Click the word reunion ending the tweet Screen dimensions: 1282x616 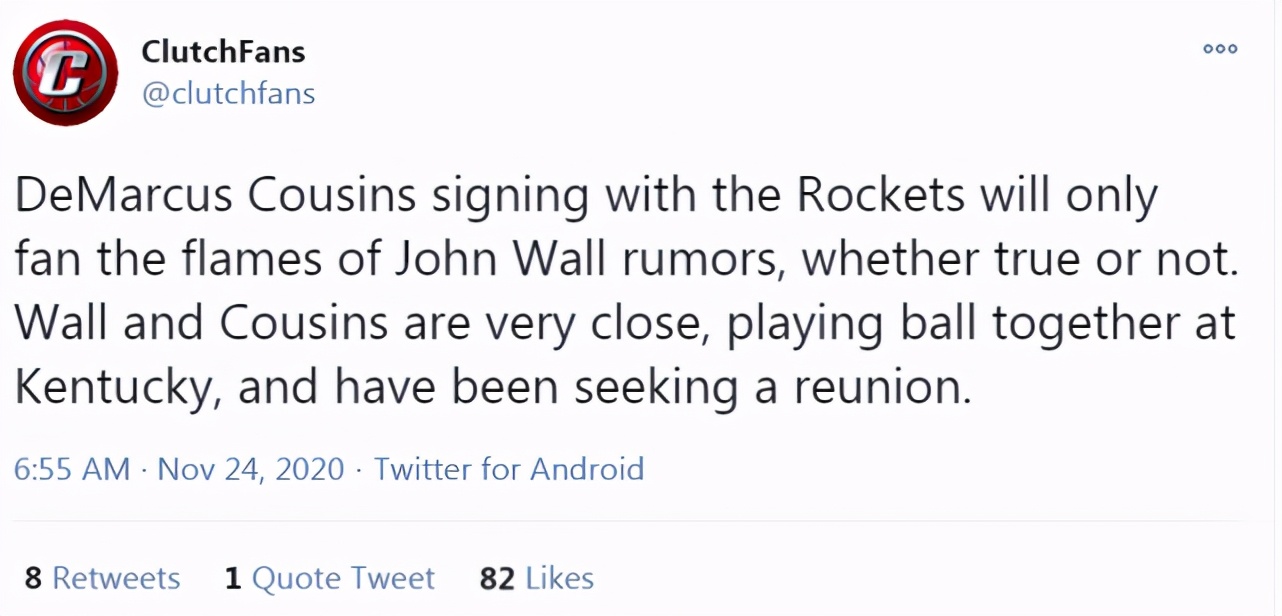pos(882,390)
